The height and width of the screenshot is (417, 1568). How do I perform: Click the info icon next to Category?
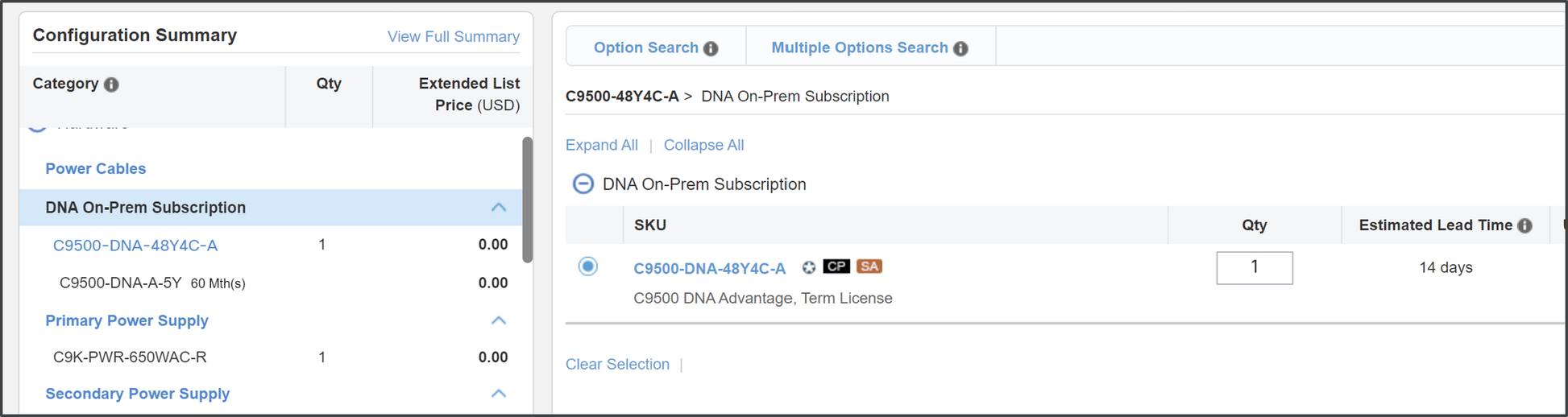(111, 85)
